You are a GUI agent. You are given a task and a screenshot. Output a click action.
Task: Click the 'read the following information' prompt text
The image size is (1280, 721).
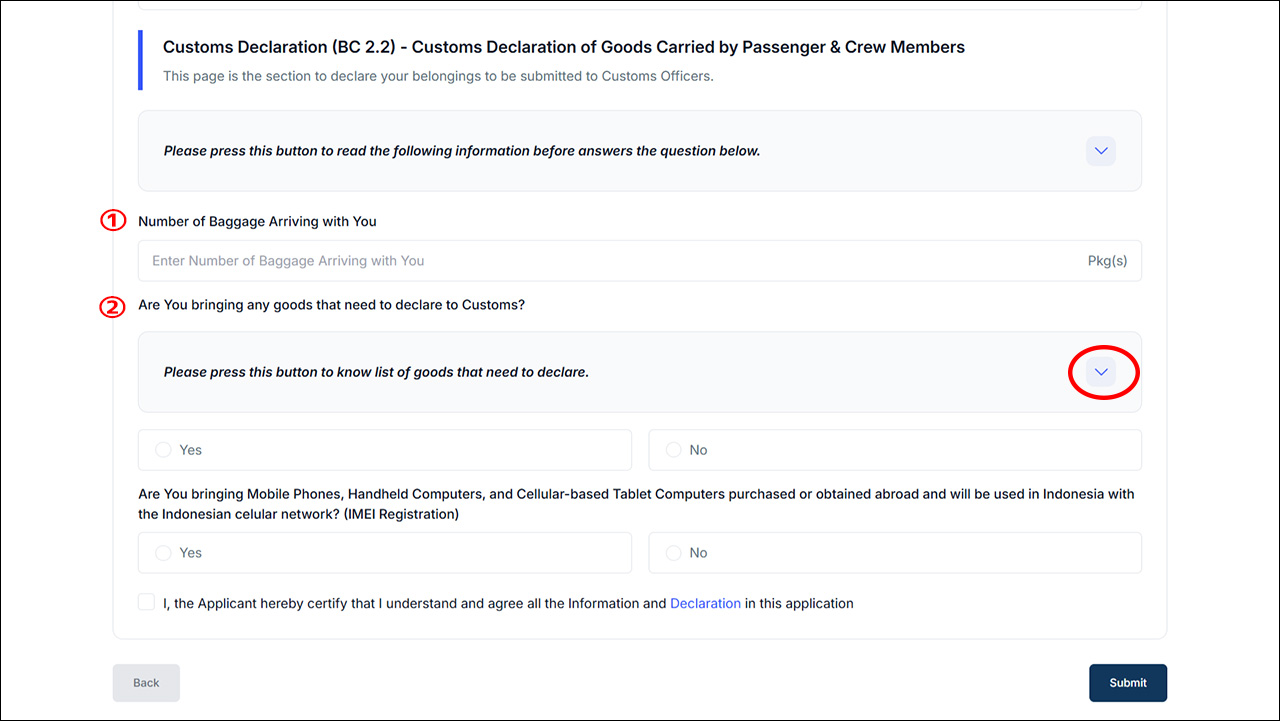462,151
